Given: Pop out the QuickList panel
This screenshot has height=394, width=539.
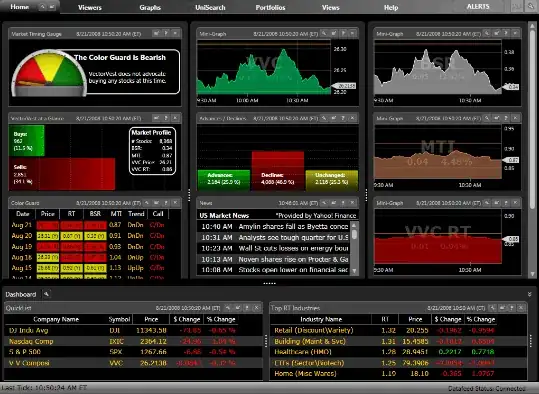Looking at the screenshot, I should pyautogui.click(x=238, y=308).
